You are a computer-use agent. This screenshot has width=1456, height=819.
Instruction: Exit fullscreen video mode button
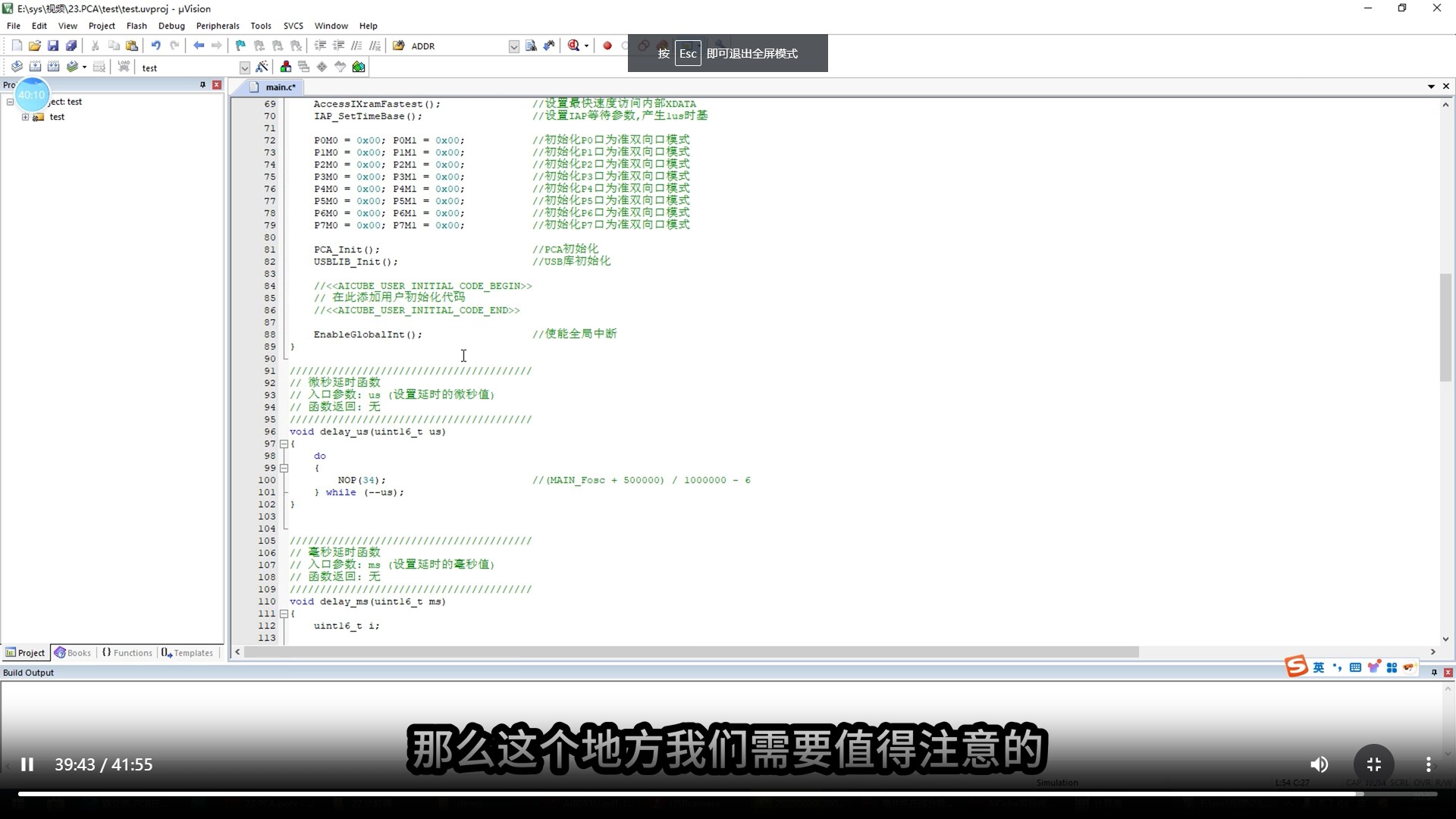(x=1373, y=764)
